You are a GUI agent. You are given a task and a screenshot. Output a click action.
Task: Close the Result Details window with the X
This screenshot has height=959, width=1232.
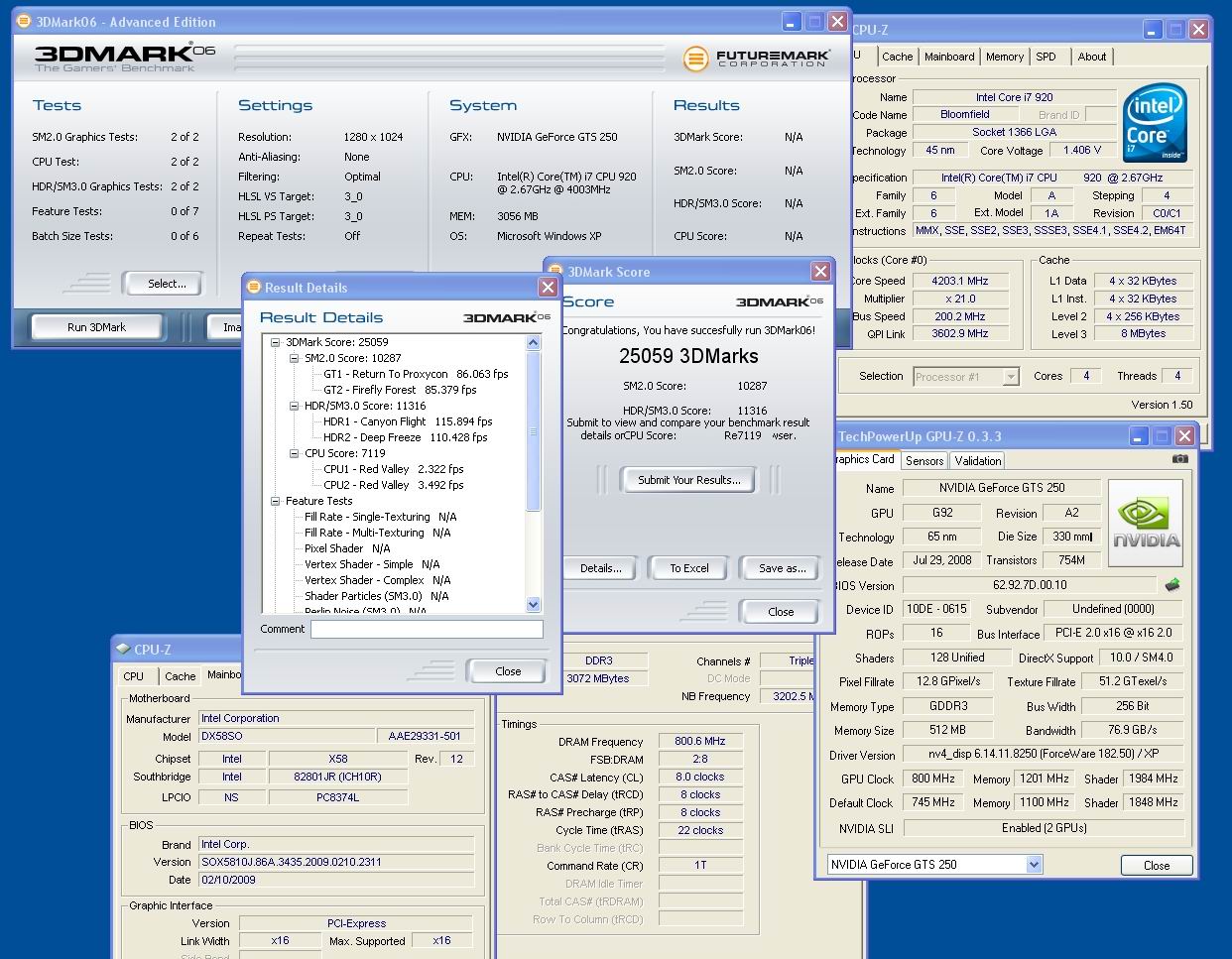548,287
